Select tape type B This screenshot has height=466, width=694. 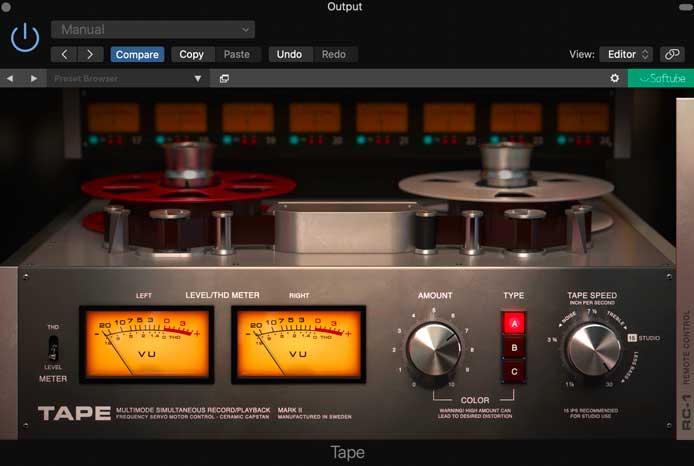514,347
